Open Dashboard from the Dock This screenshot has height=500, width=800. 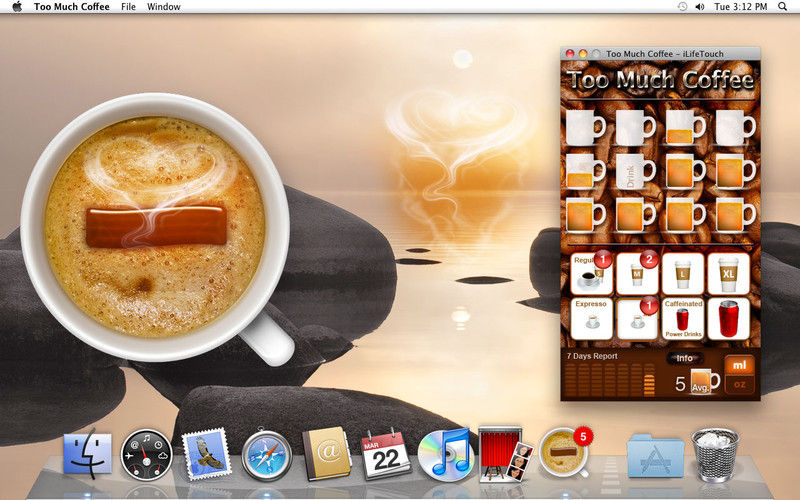(146, 455)
